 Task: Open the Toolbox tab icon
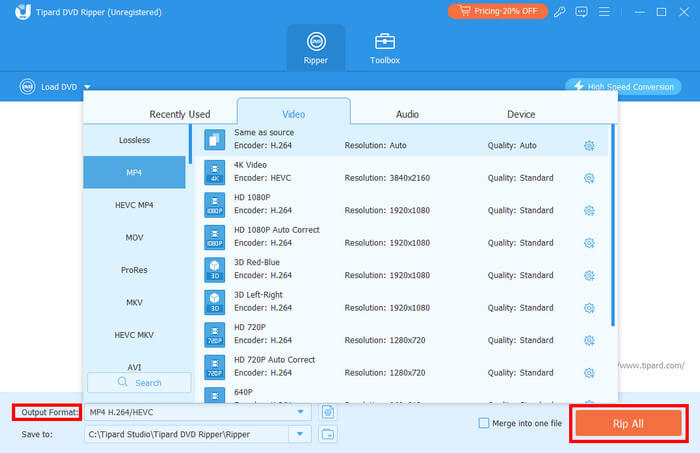[384, 42]
